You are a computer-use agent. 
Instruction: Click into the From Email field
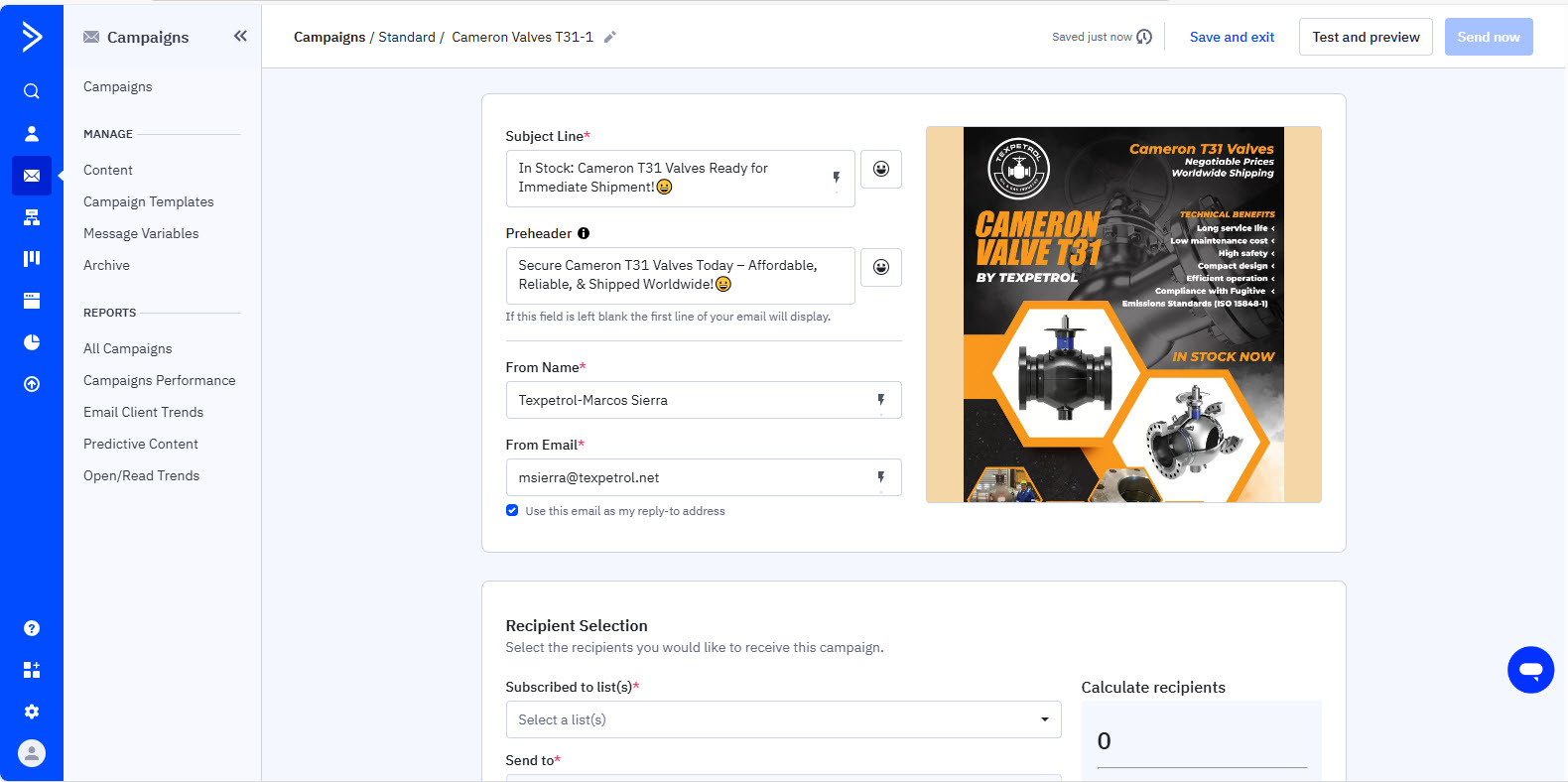pos(704,477)
